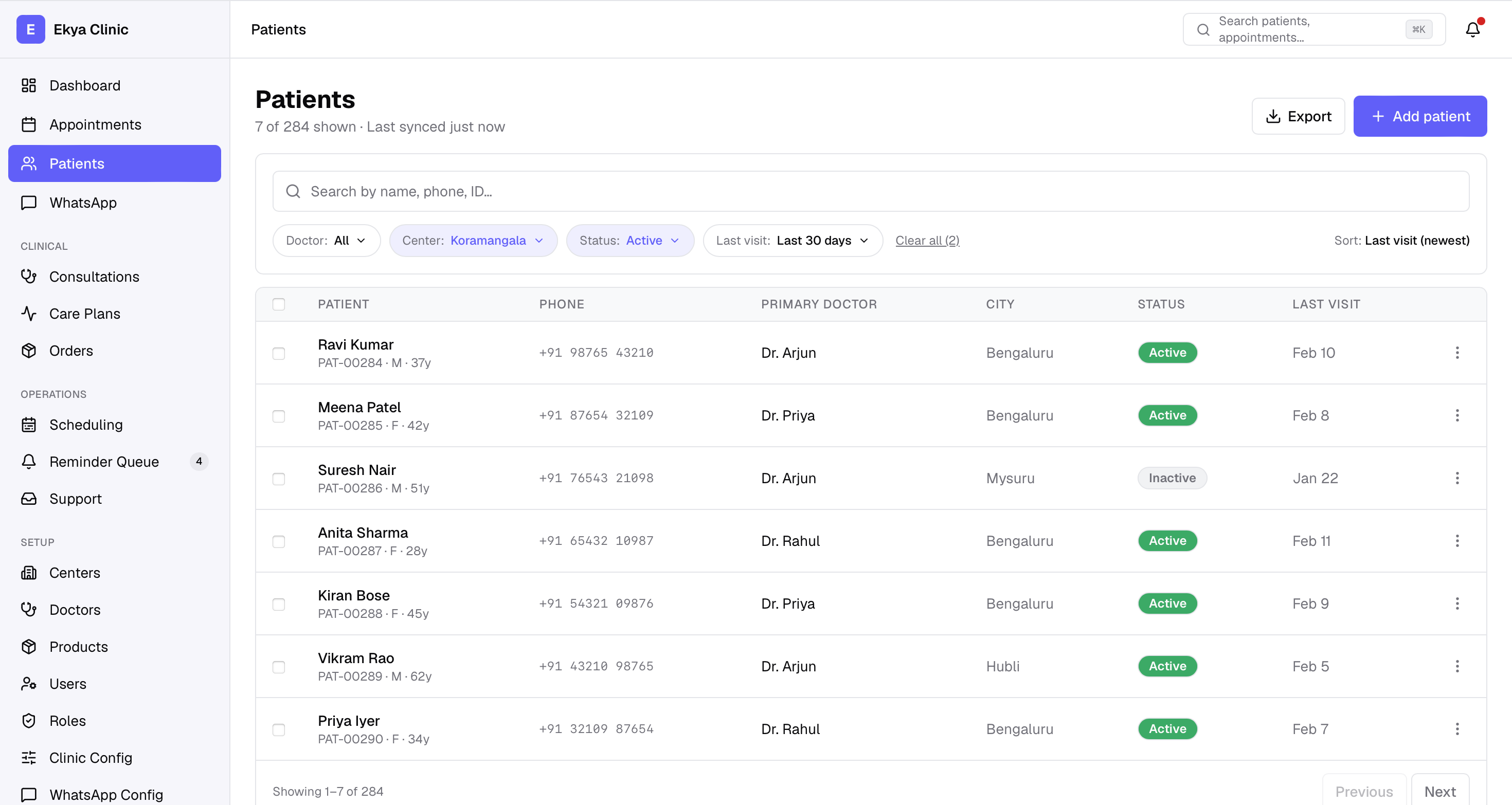
Task: Open the Center Koramangala filter dropdown
Action: pos(473,241)
